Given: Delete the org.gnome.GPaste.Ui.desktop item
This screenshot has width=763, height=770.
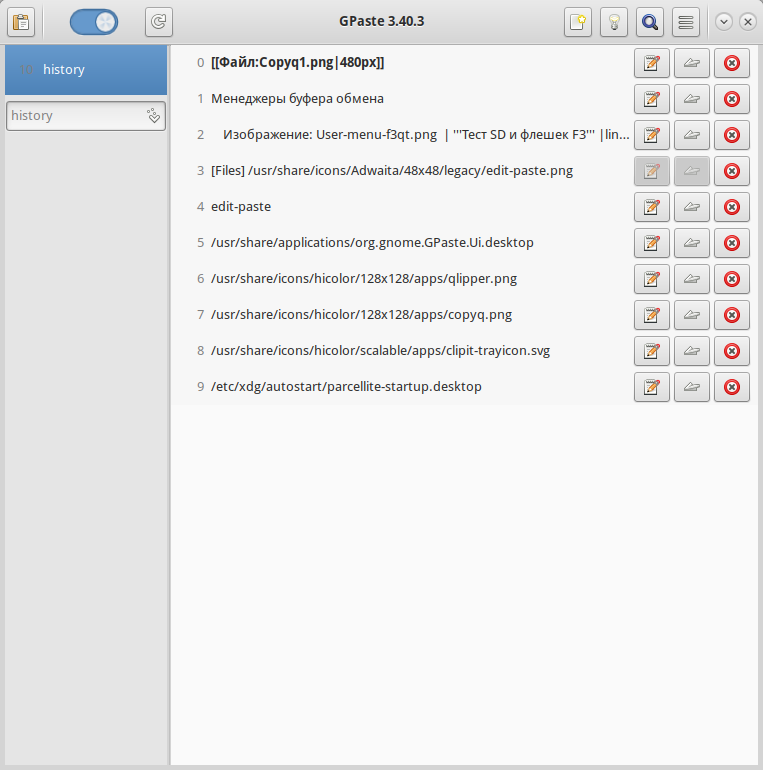Looking at the screenshot, I should tap(732, 243).
